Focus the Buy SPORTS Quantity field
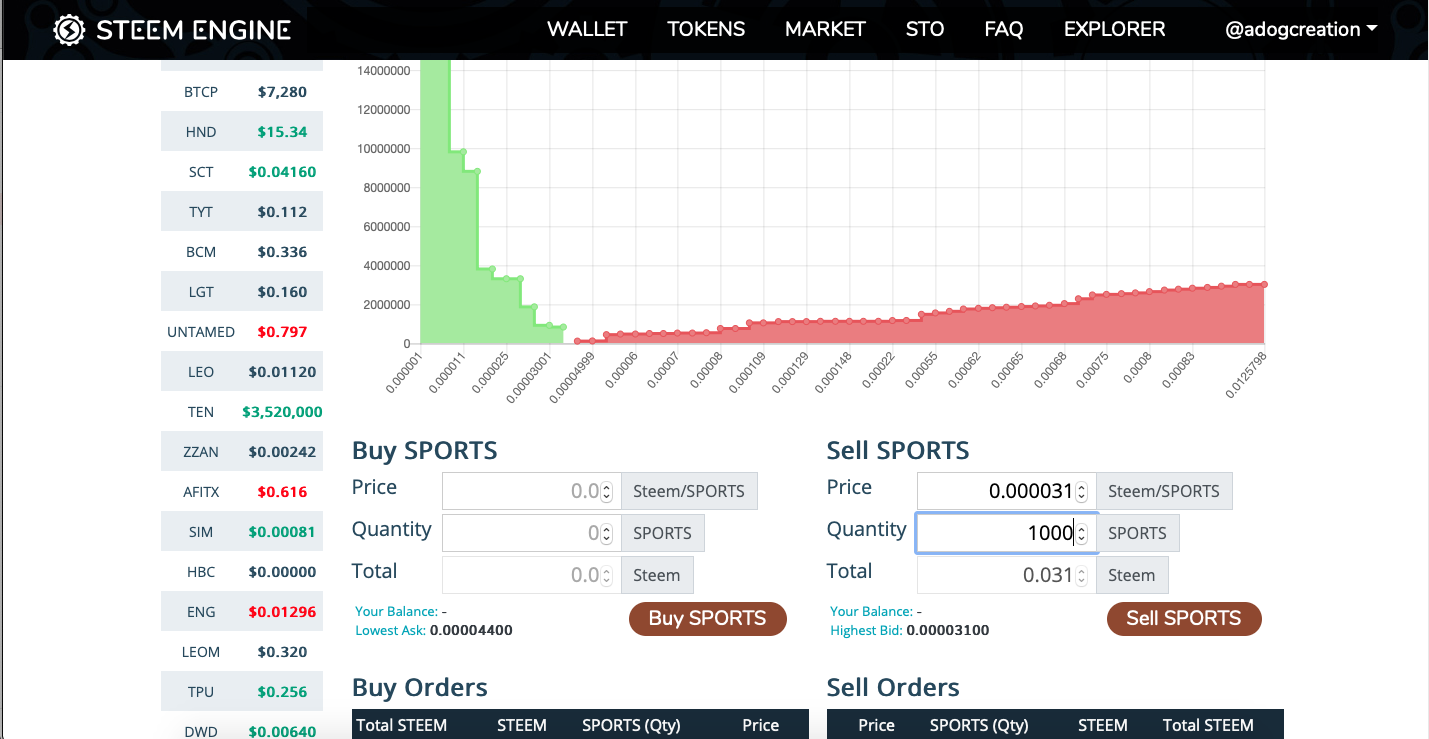Image resolution: width=1429 pixels, height=739 pixels. (532, 533)
